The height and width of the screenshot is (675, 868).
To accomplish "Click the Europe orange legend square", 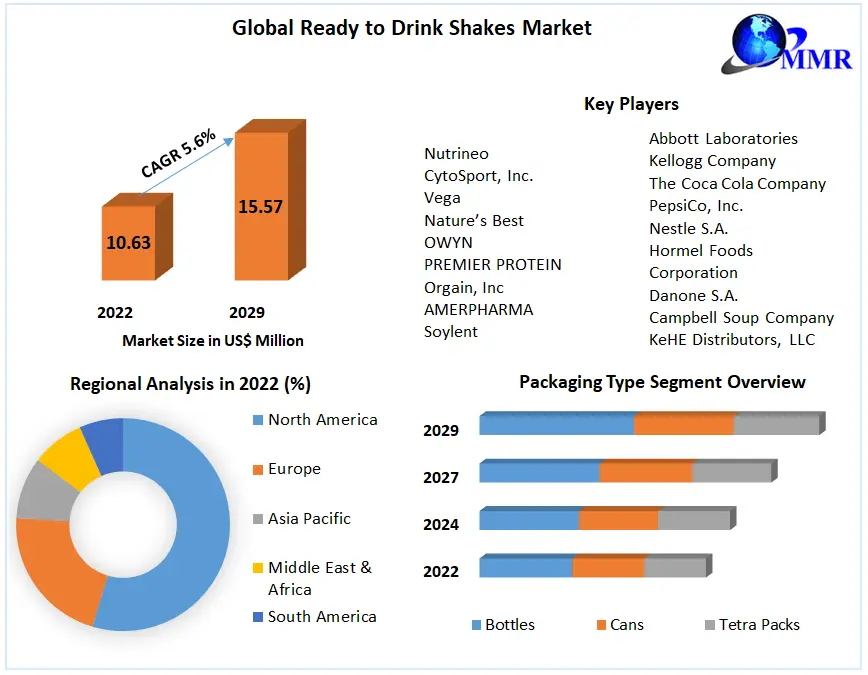I will [257, 469].
